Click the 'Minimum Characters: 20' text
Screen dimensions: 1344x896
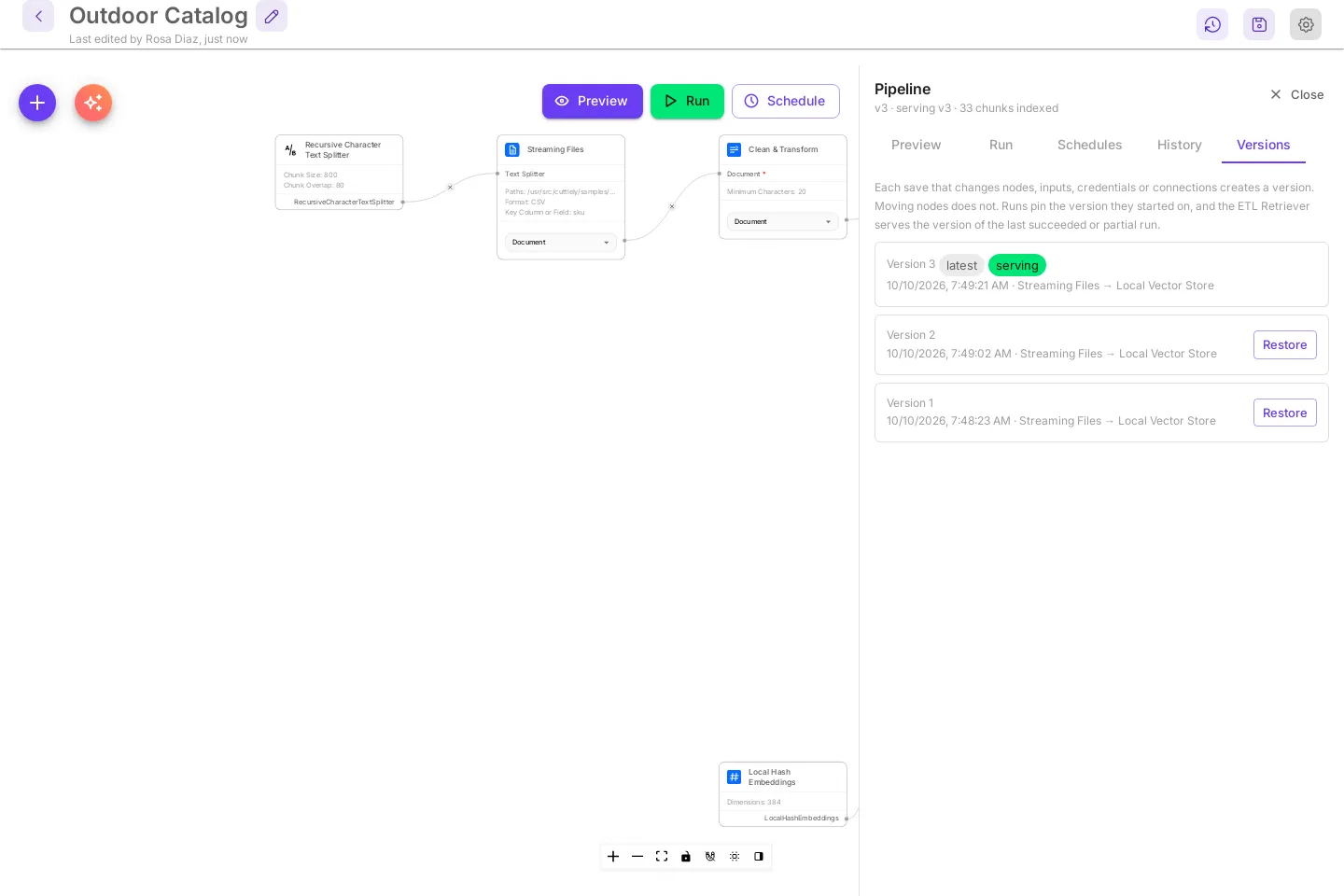pyautogui.click(x=766, y=191)
